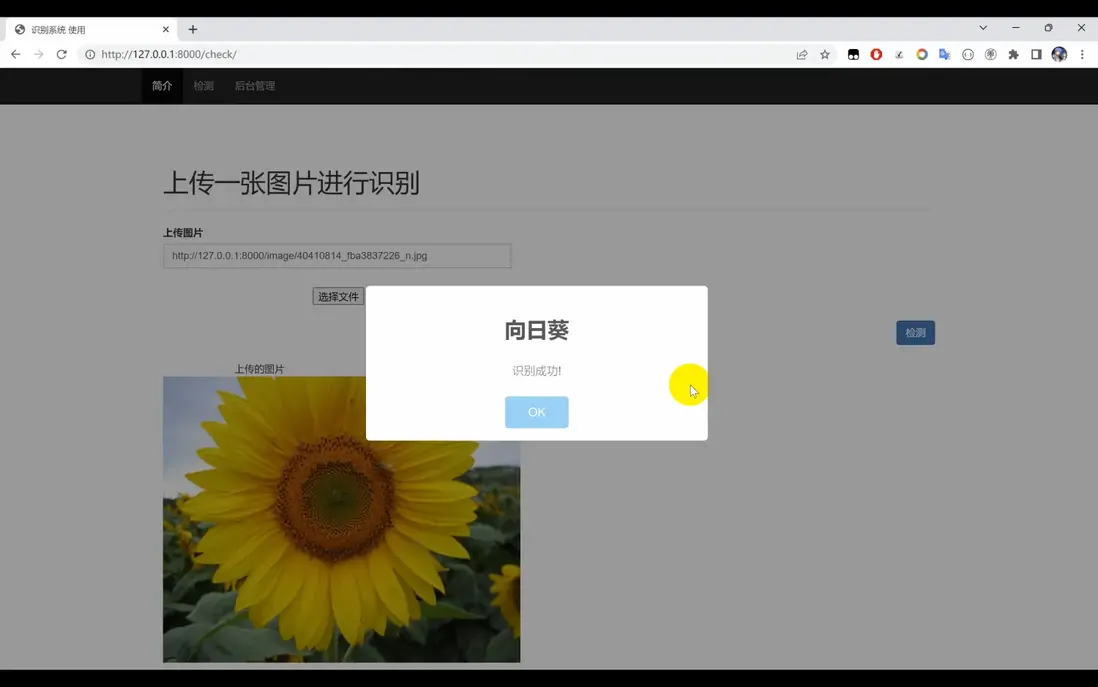Image resolution: width=1098 pixels, height=687 pixels.
Task: Click the browser profile avatar
Action: [1059, 54]
